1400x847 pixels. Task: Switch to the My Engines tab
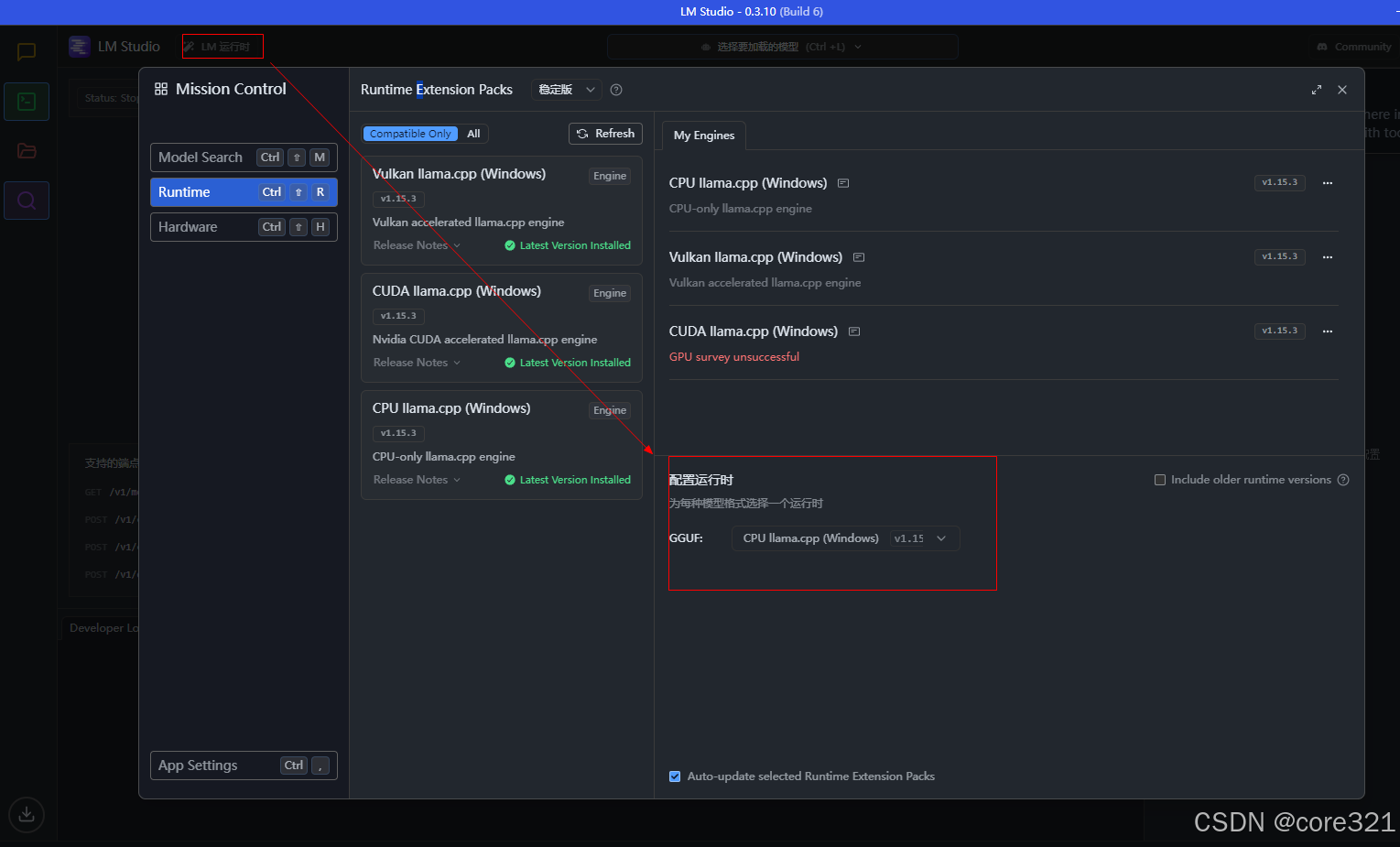704,136
